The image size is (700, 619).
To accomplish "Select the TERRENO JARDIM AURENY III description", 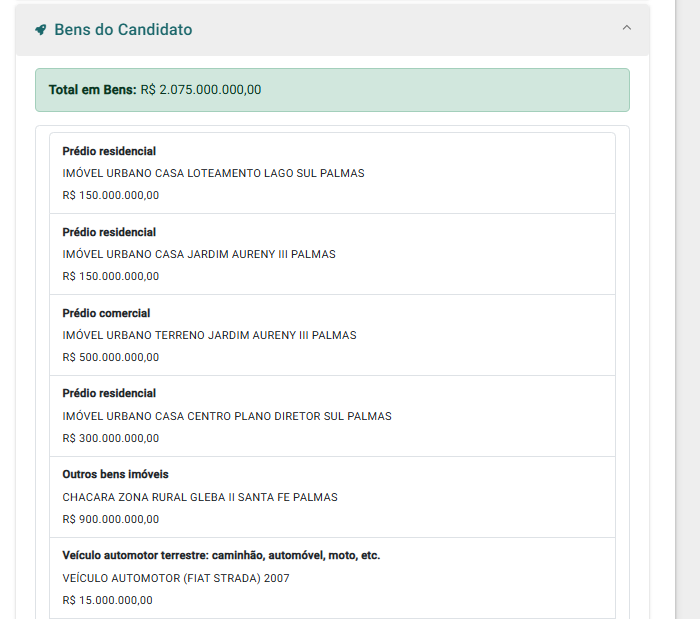I will point(209,335).
